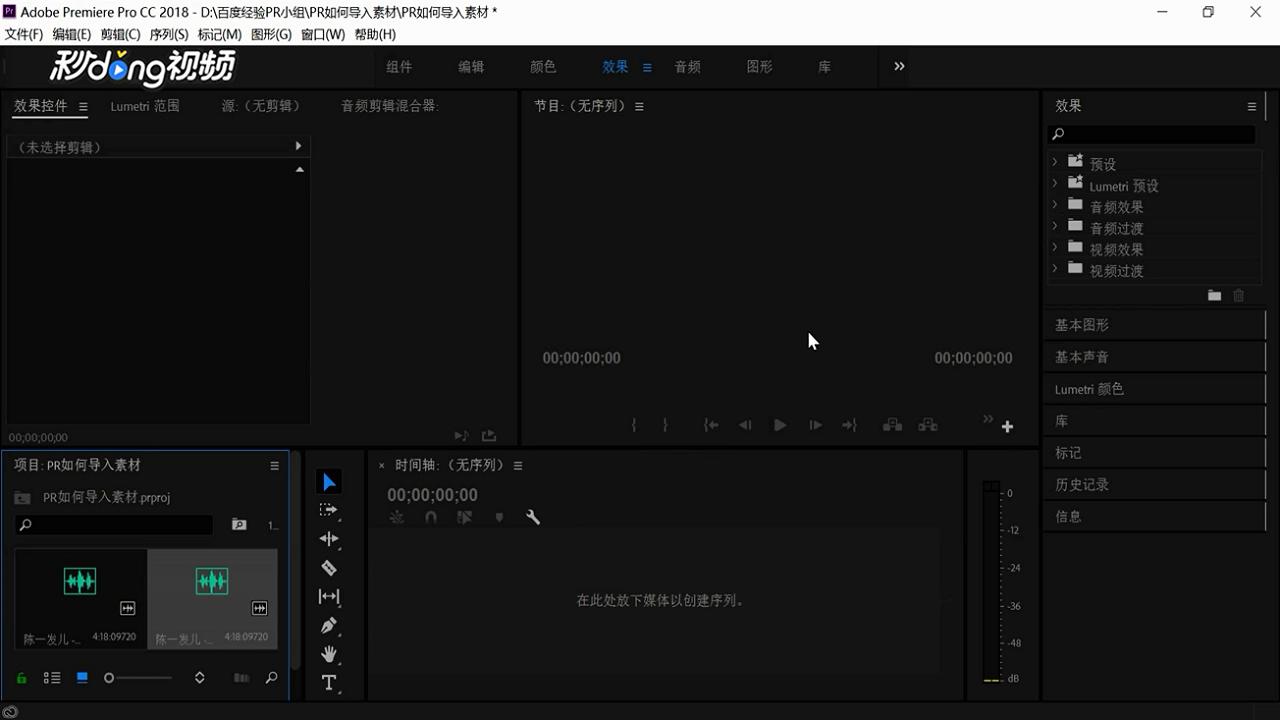Screen dimensions: 1280x720
Task: Open project panel hamburger menu
Action: pos(274,465)
